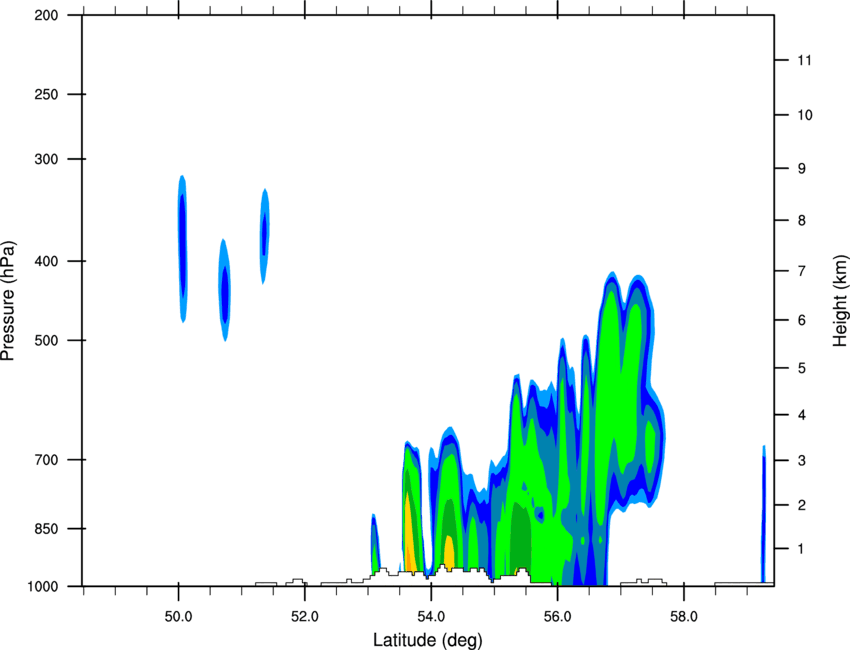Click the 58.0 latitude tick label
Image resolution: width=850 pixels, height=650 pixels.
click(x=684, y=617)
